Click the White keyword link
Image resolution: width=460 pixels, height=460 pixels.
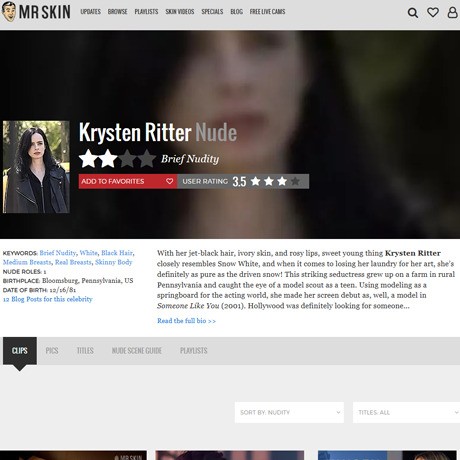(x=89, y=253)
